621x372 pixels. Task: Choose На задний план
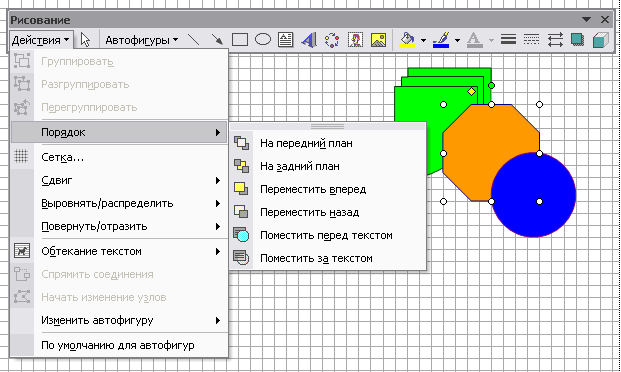click(328, 166)
